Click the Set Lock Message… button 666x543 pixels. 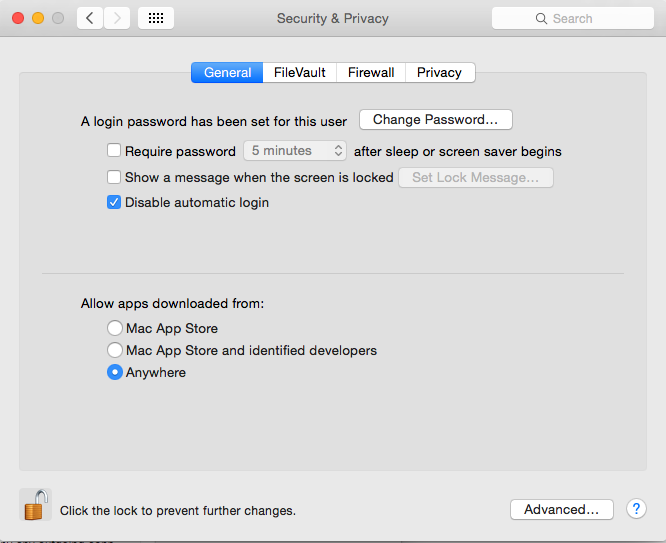click(x=476, y=177)
